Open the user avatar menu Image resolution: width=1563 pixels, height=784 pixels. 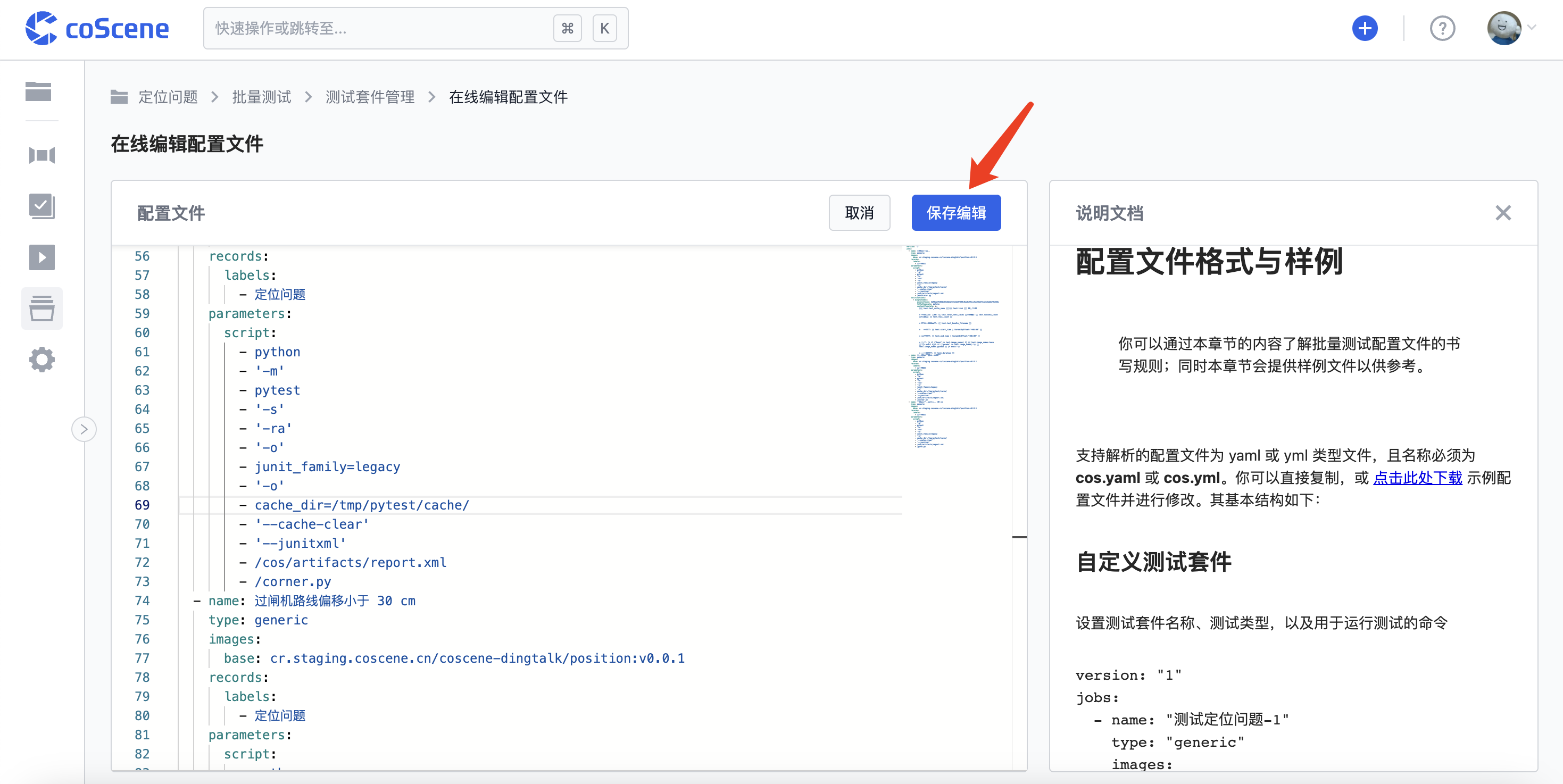1503,28
